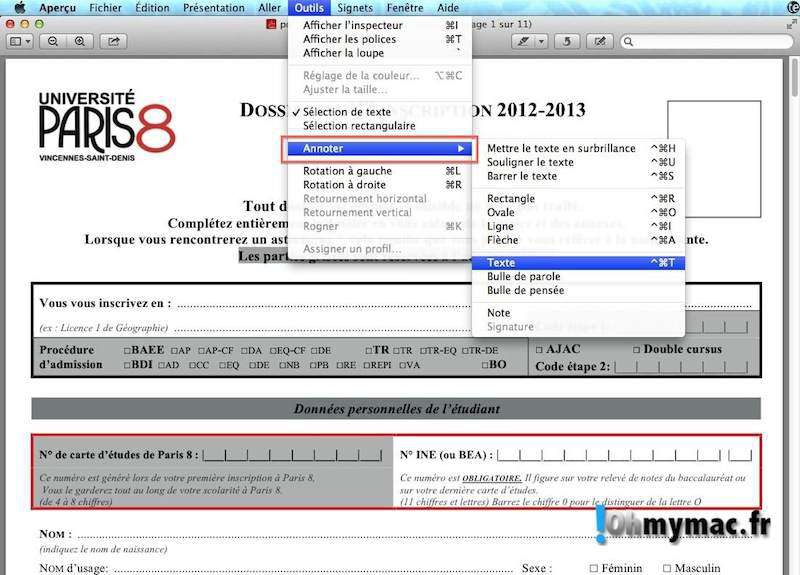Check the BDI procedure box
This screenshot has height=575, width=800.
pos(128,365)
